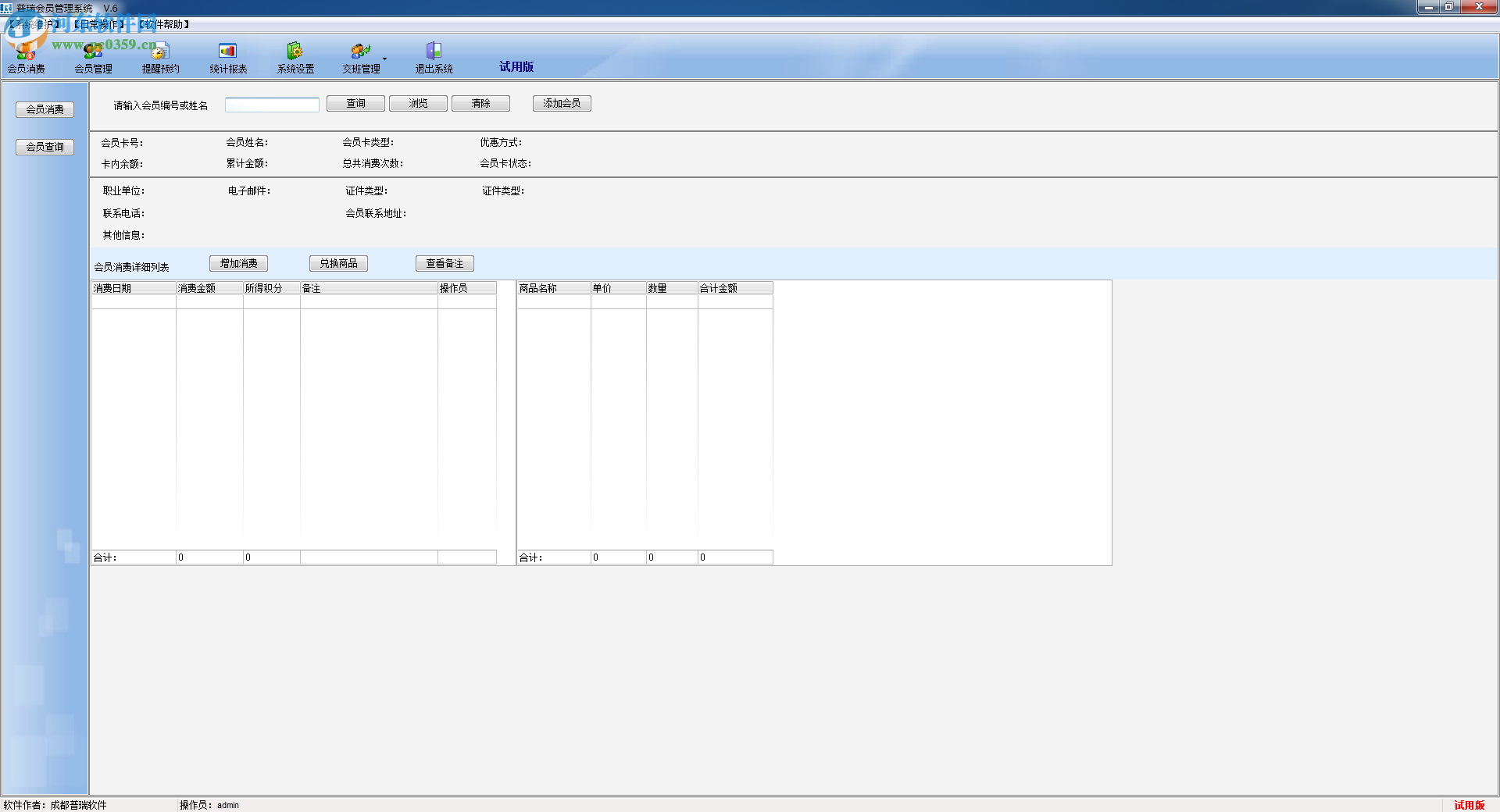
Task: Click the red 试用版 status bar text
Action: click(x=1470, y=805)
